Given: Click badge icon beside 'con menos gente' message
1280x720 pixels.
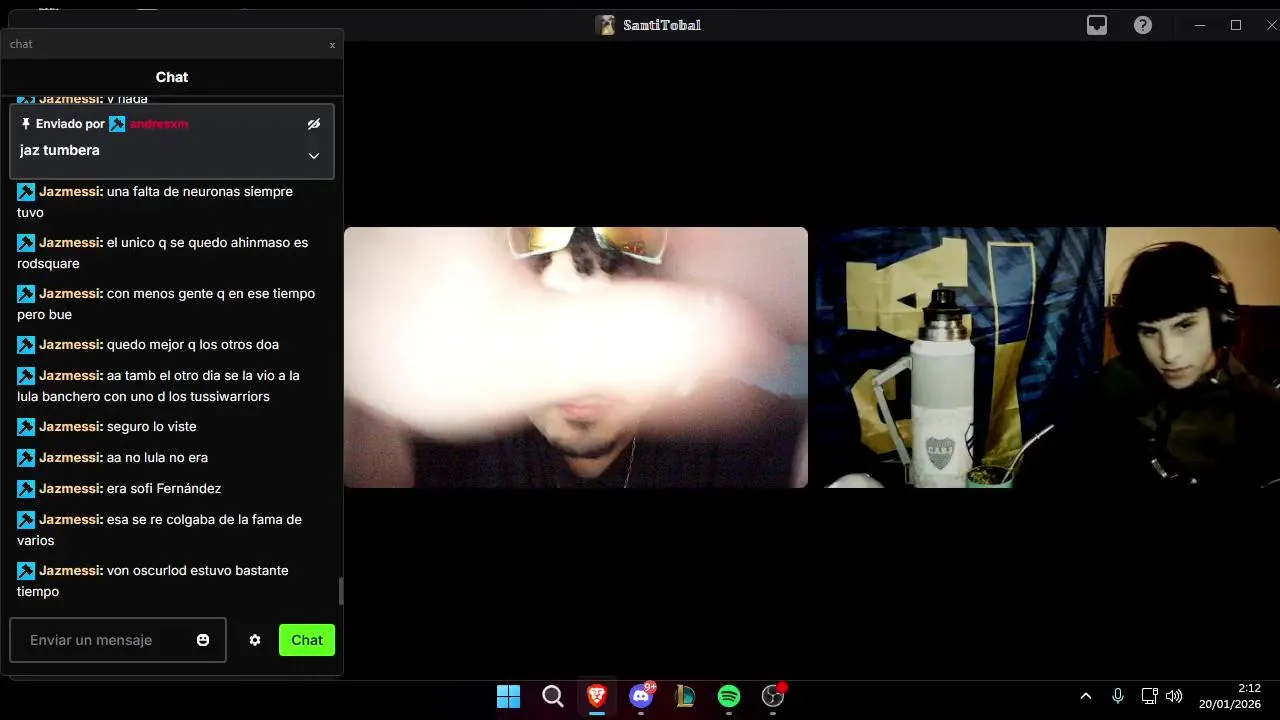Looking at the screenshot, I should [26, 294].
